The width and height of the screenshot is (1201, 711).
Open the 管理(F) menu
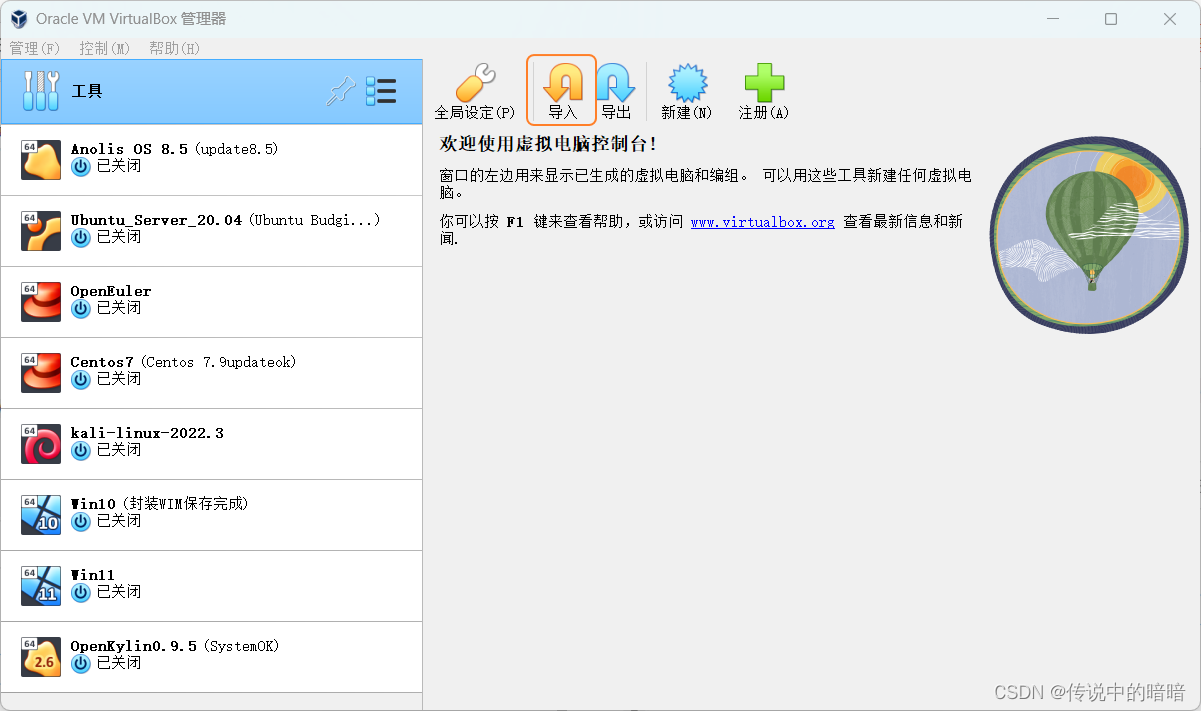(34, 48)
